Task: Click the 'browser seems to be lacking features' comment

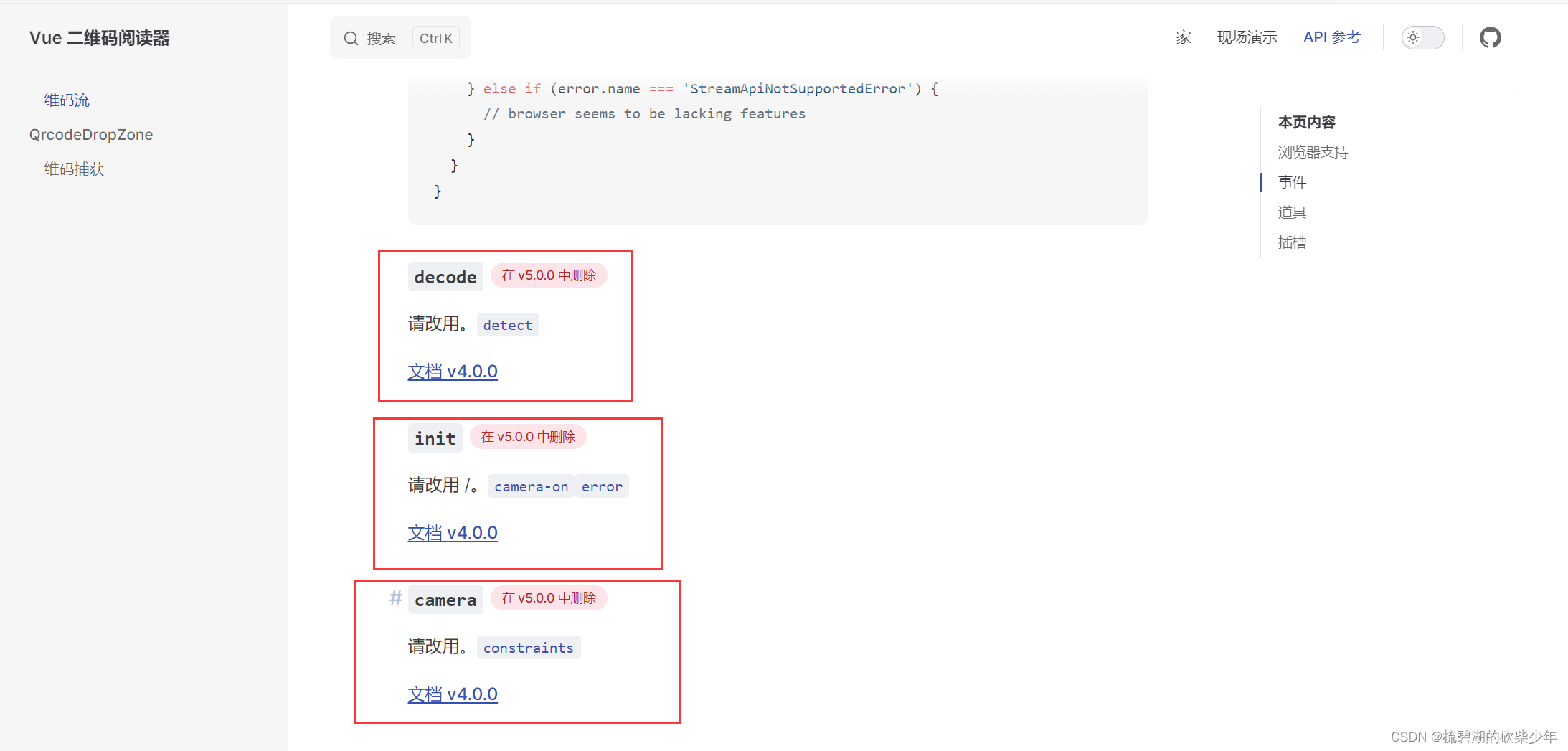Action: tap(644, 114)
